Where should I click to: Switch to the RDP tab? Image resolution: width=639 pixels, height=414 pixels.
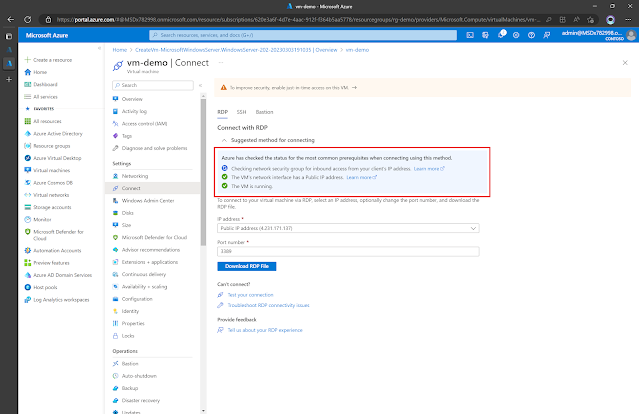(x=223, y=112)
